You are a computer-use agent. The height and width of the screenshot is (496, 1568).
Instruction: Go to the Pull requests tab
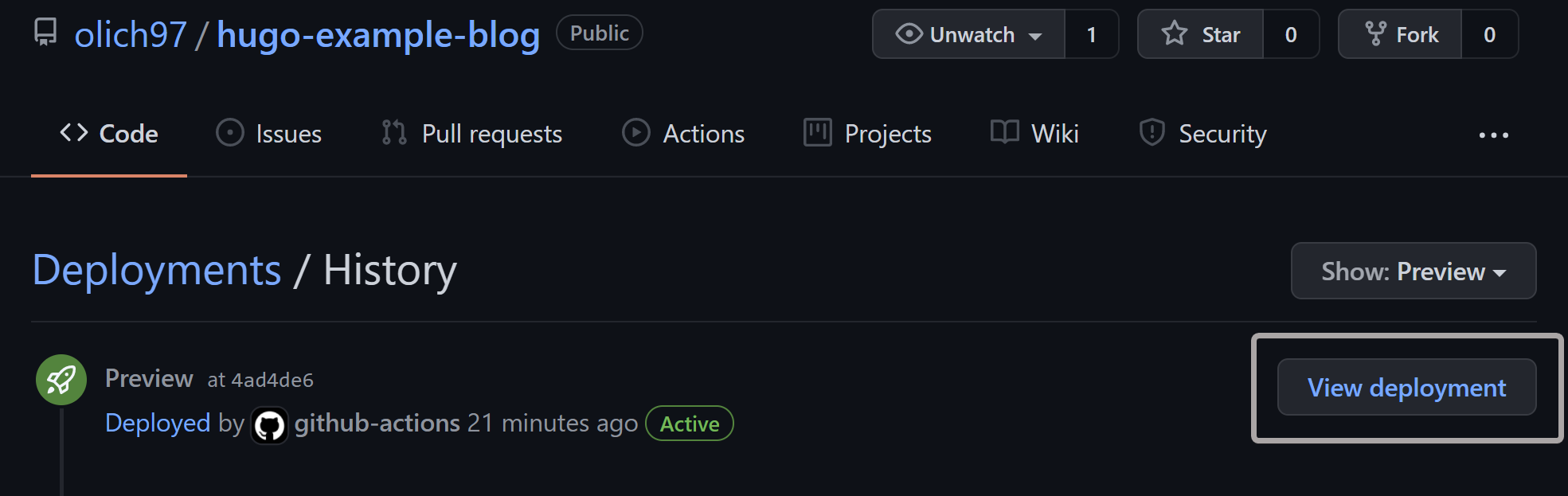471,134
